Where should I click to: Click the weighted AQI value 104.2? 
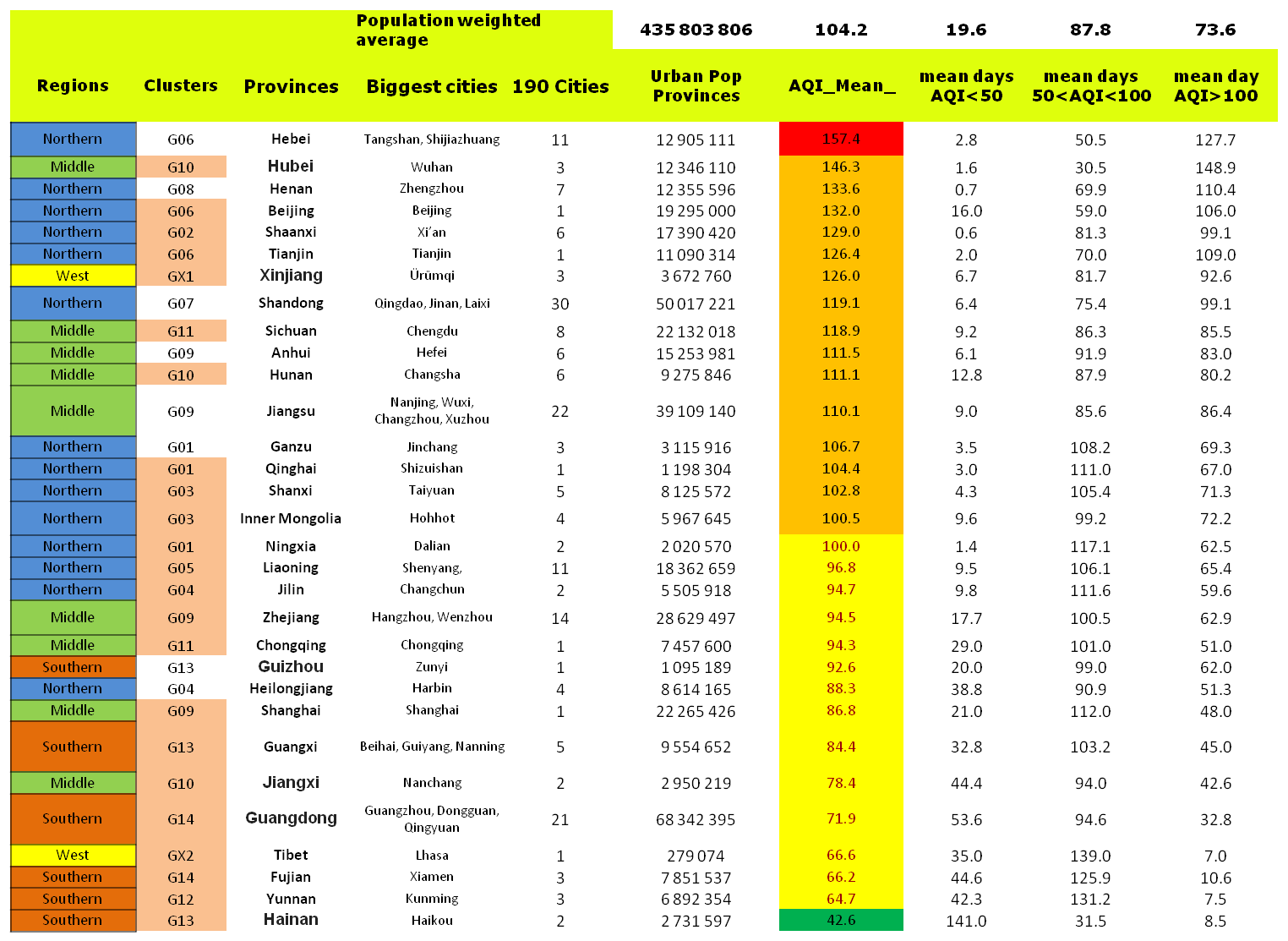tap(841, 30)
